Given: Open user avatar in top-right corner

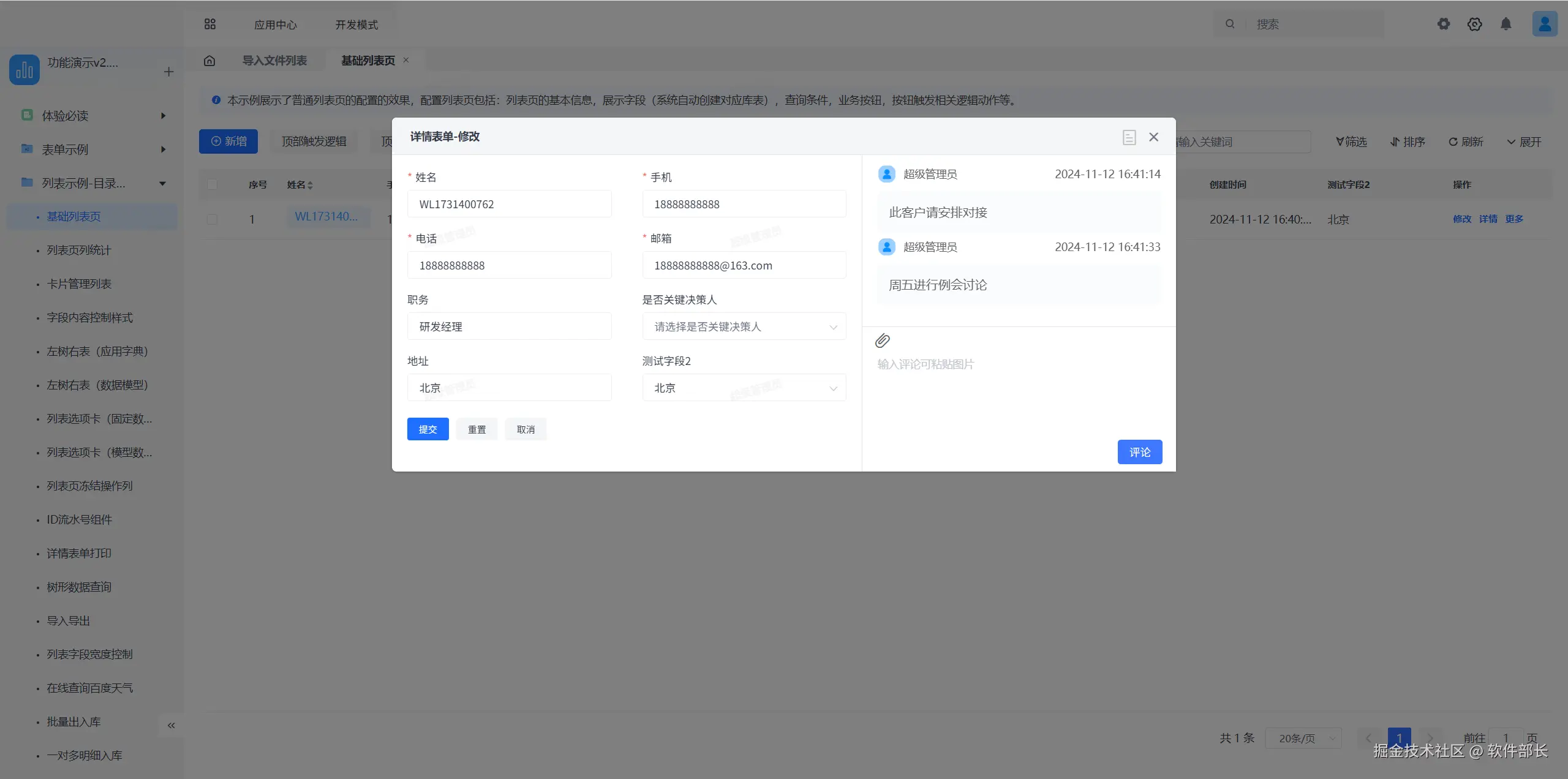Looking at the screenshot, I should (x=1545, y=24).
